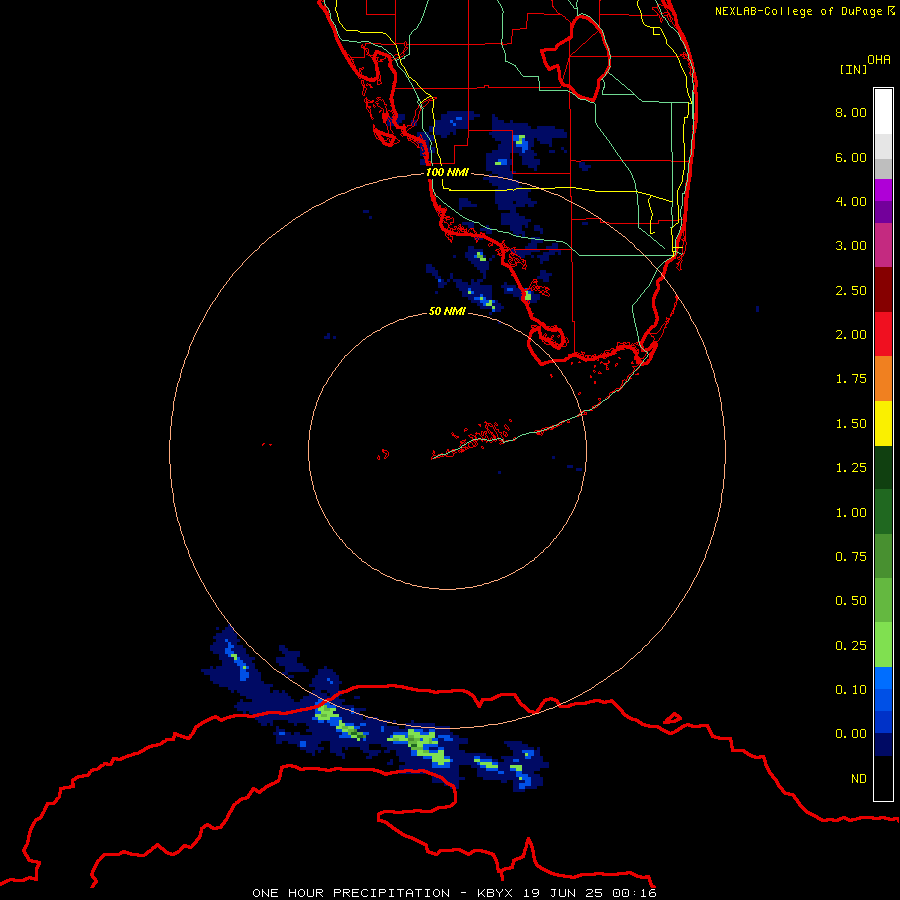Click the 0.50 legend value
Image resolution: width=900 pixels, height=900 pixels.
pyautogui.click(x=851, y=601)
